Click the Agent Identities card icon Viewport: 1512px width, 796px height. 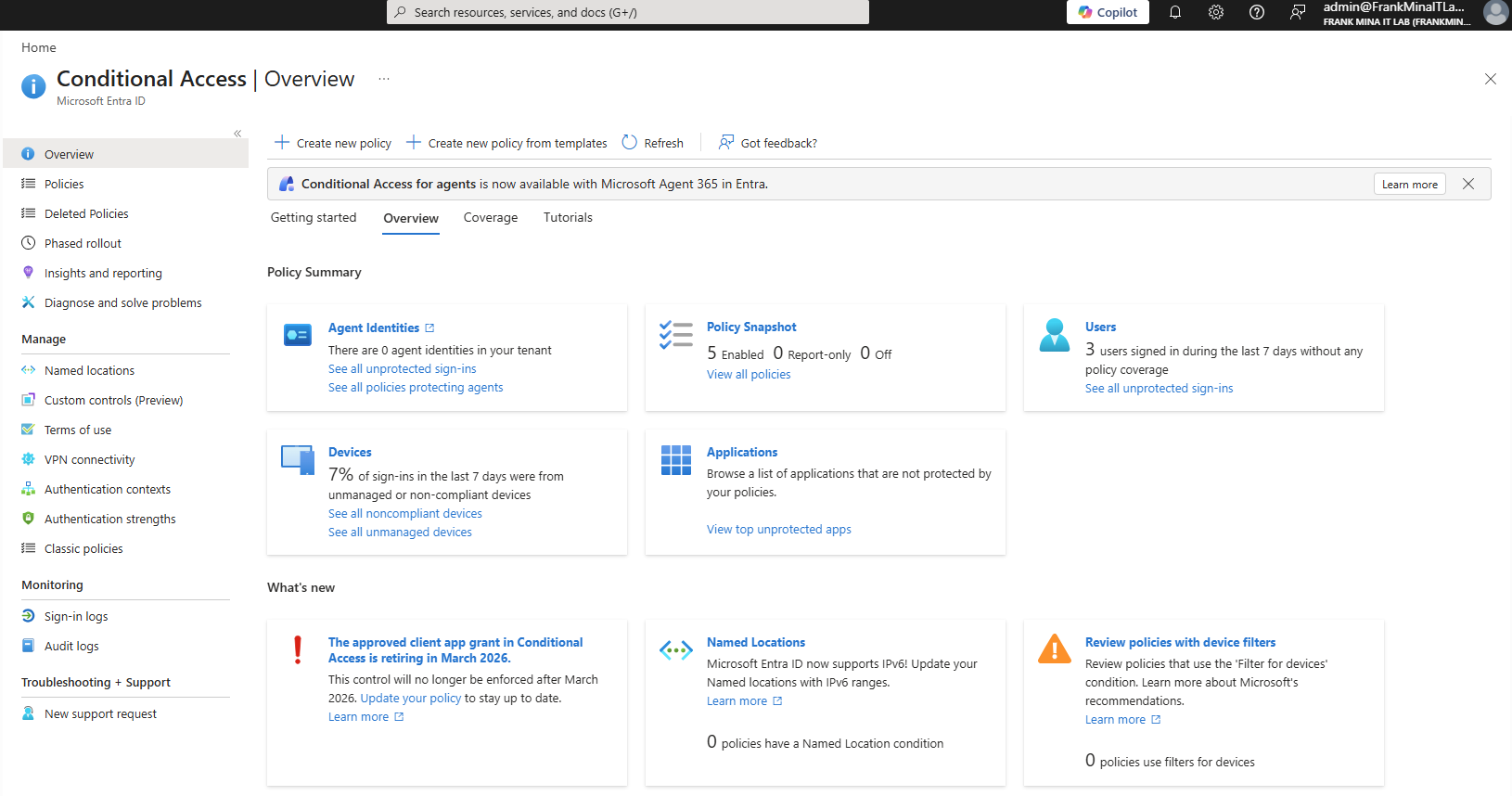298,335
